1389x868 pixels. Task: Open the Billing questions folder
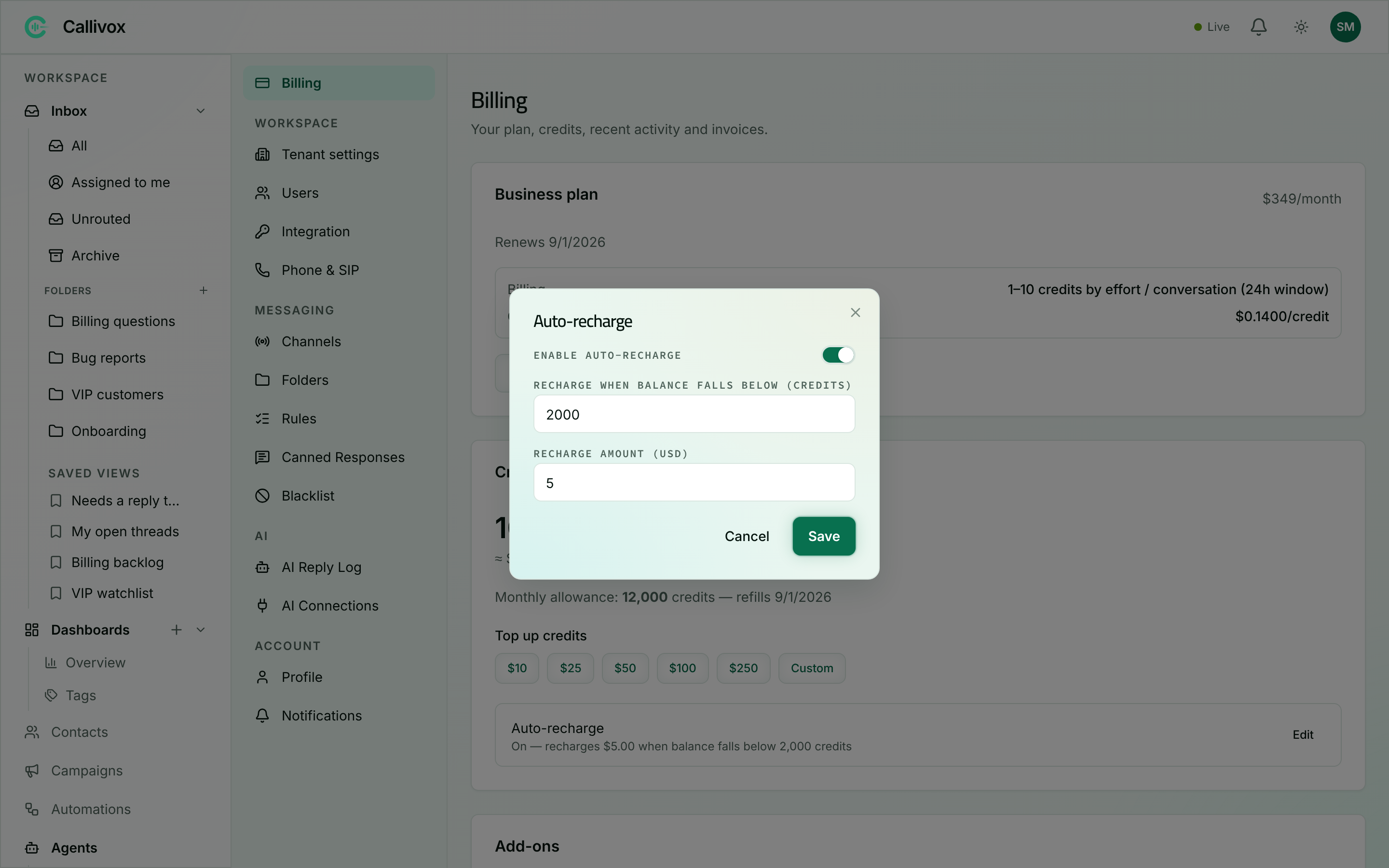coord(126,321)
